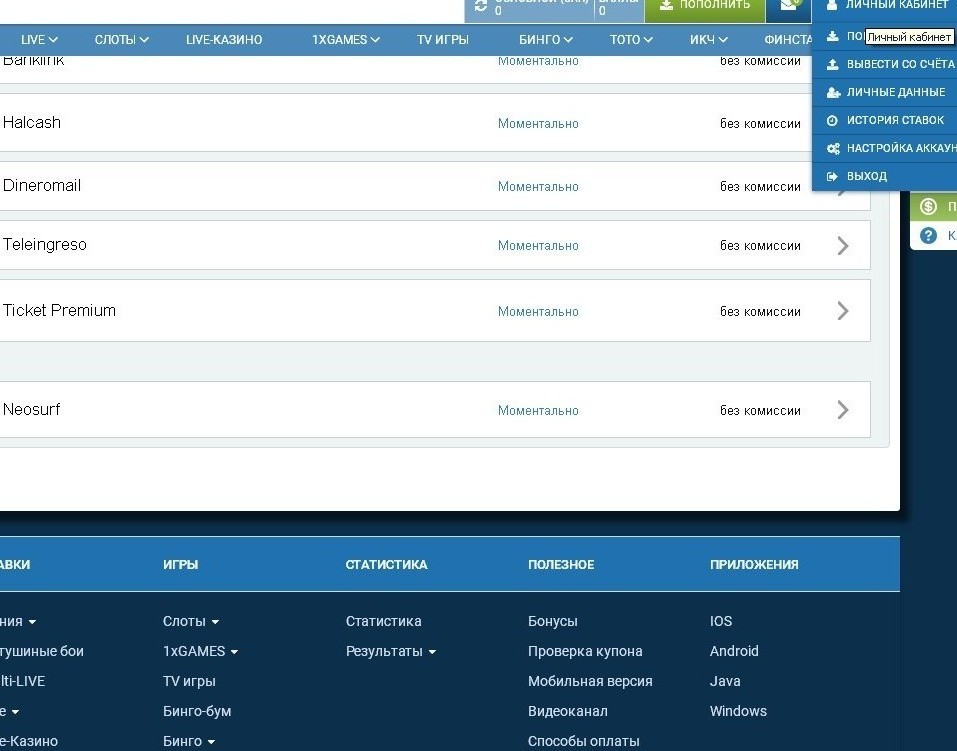Select the Teleingreso payment method

[x=435, y=245]
